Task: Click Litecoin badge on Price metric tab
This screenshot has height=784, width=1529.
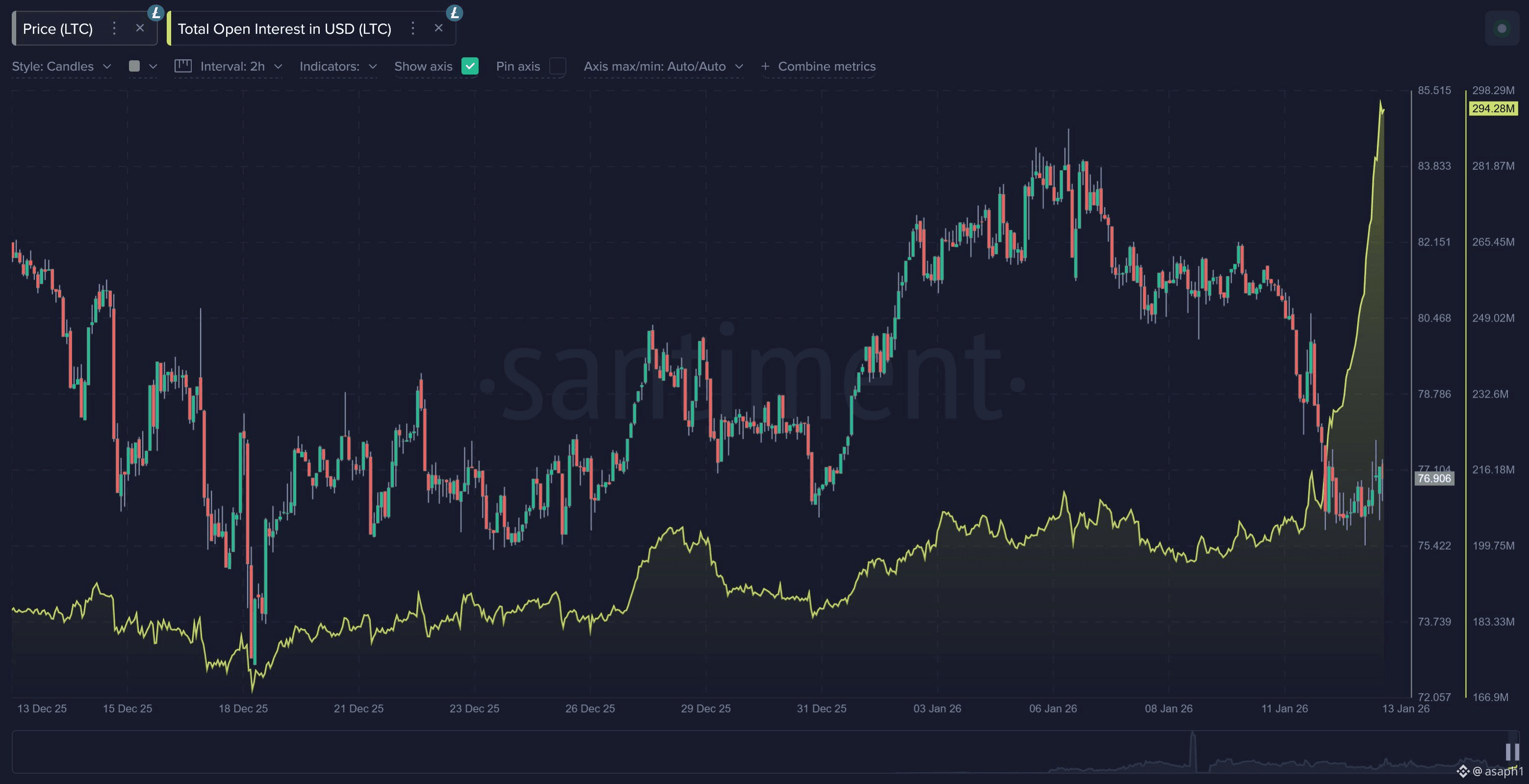Action: 155,12
